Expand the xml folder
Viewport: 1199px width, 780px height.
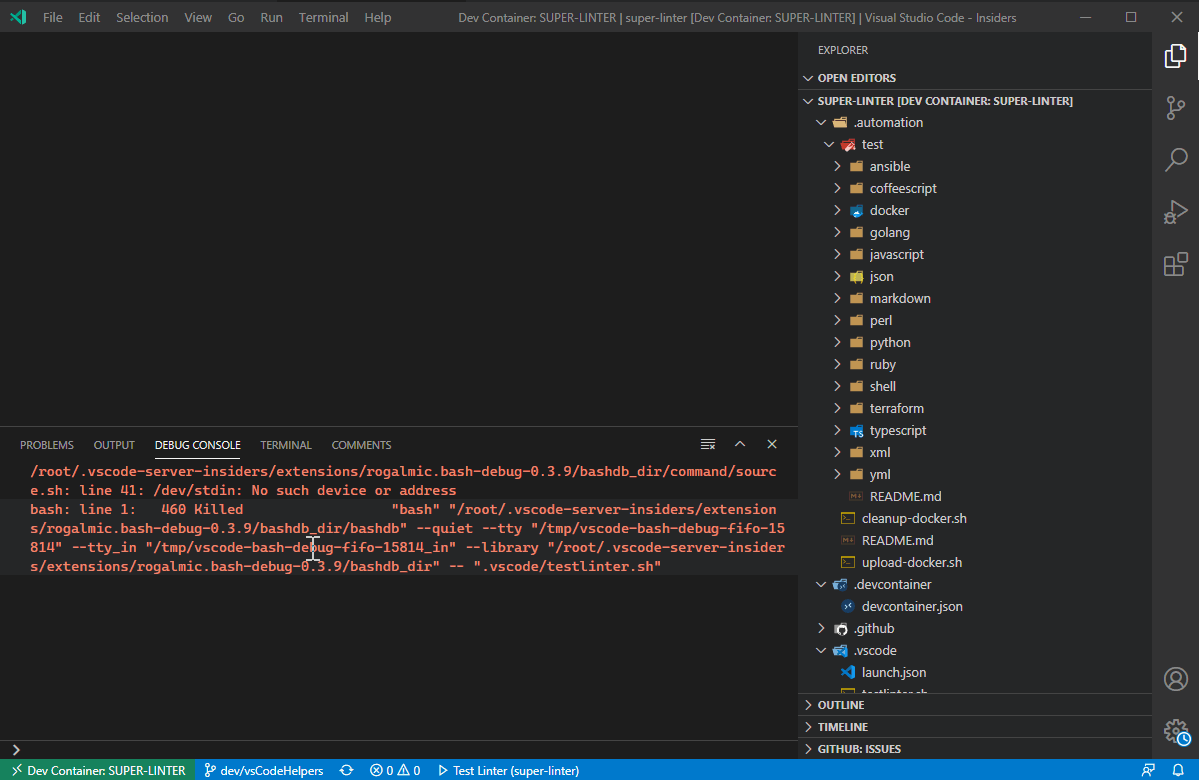975,453
